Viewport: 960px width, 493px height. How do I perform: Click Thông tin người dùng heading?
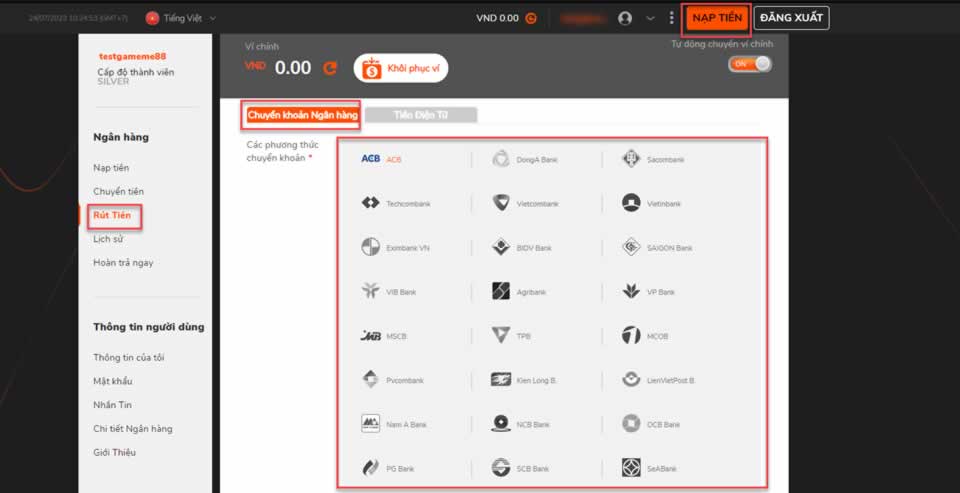[x=149, y=327]
